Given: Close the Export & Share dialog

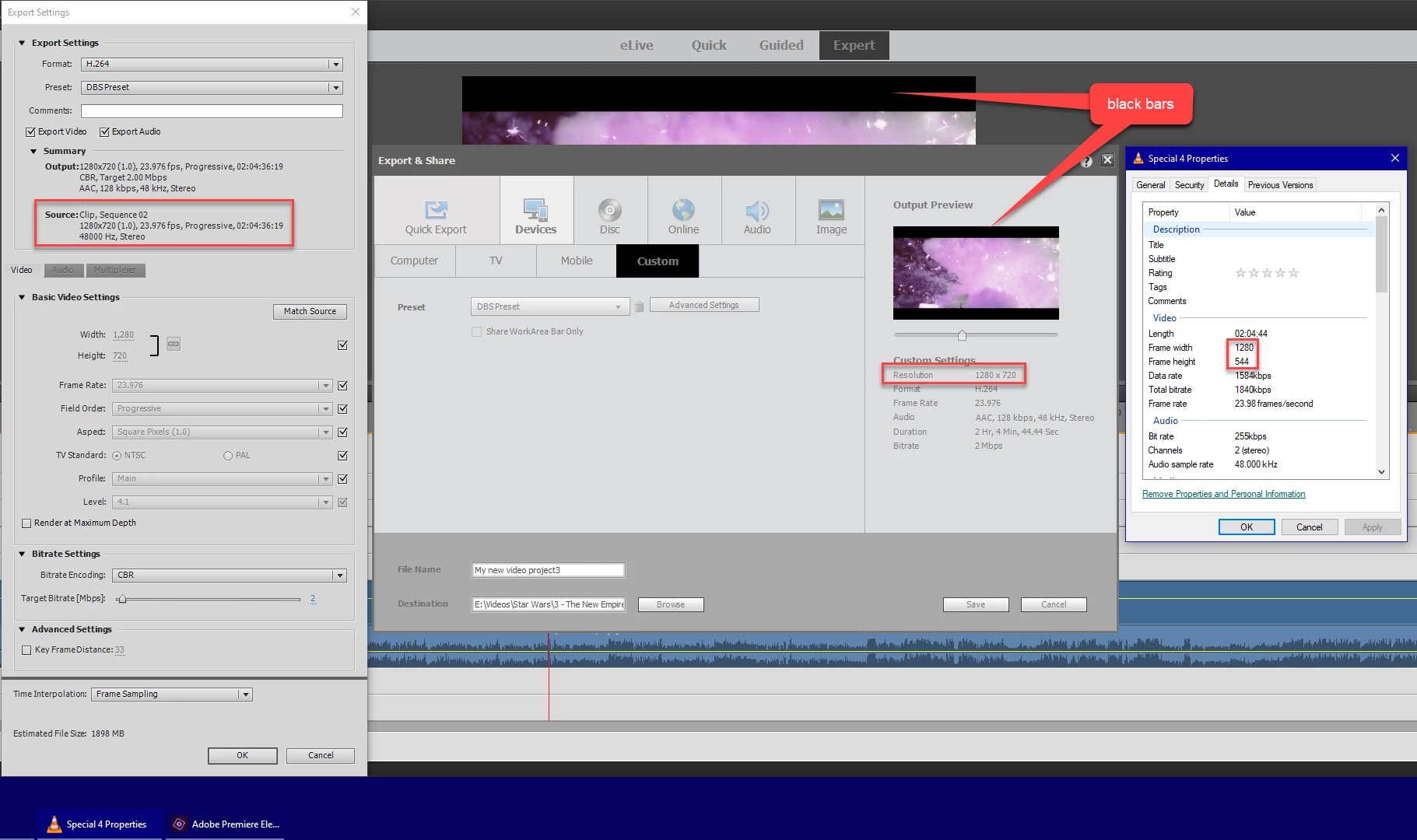Looking at the screenshot, I should (x=1107, y=161).
